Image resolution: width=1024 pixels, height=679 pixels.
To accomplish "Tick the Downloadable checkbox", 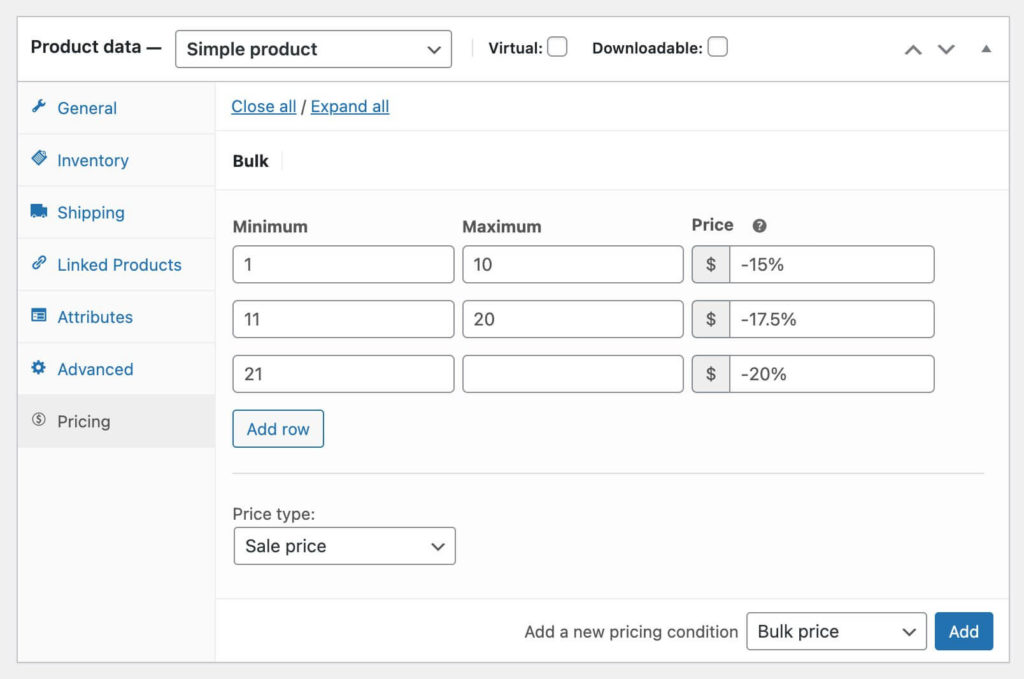I will 718,47.
